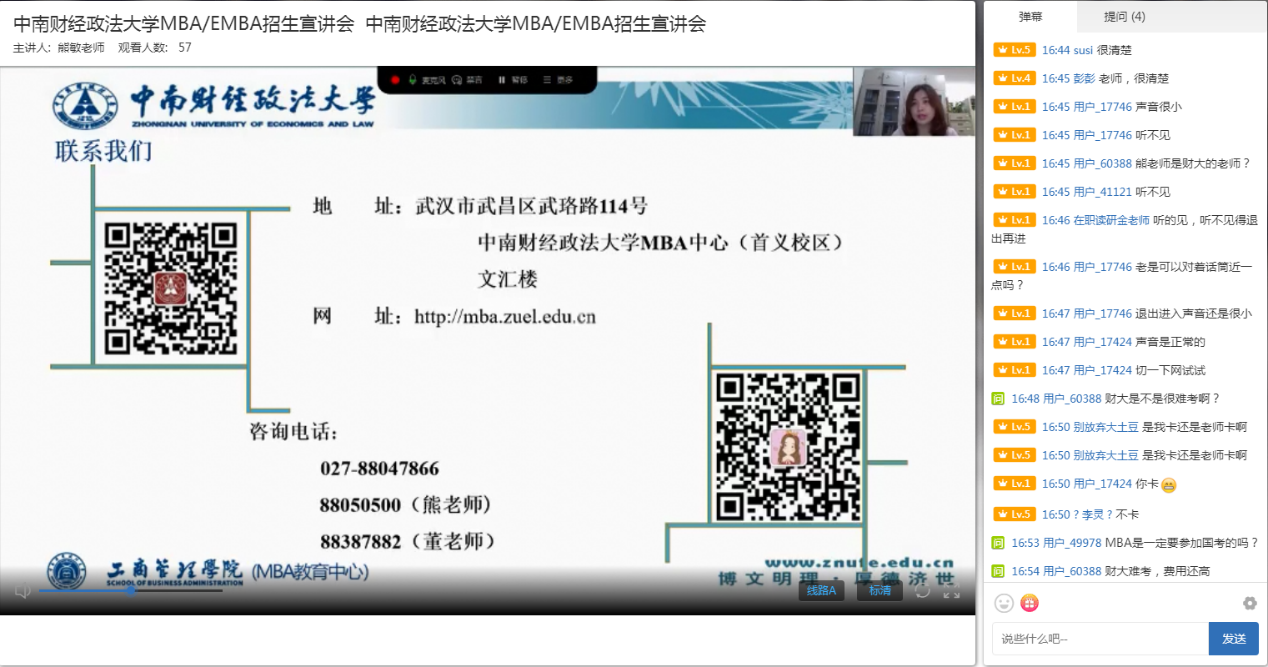
Task: Switch to the 弹幕 tab
Action: 1031,17
